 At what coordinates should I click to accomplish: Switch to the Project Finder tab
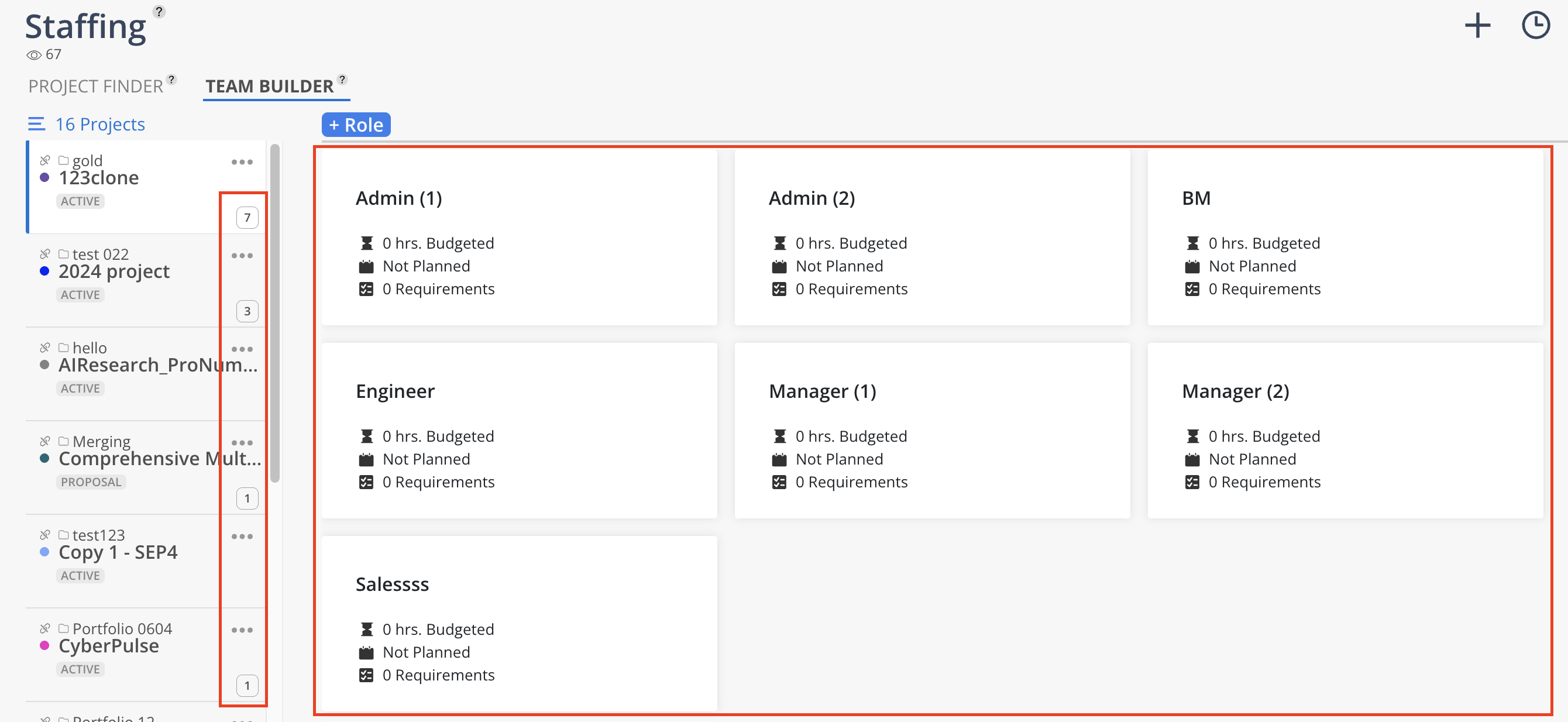95,87
